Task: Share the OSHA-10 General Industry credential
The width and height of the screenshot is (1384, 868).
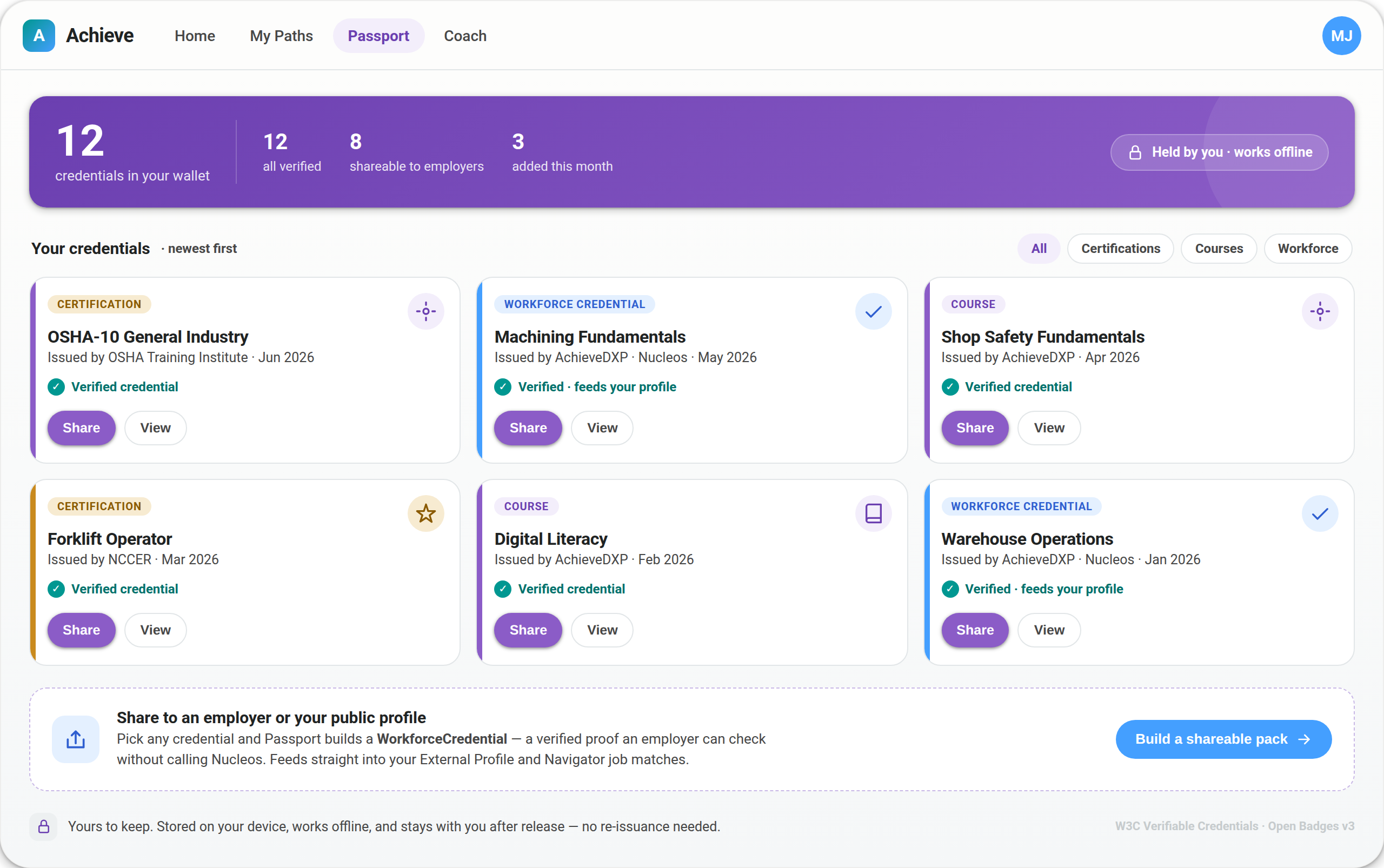Action: click(x=81, y=428)
